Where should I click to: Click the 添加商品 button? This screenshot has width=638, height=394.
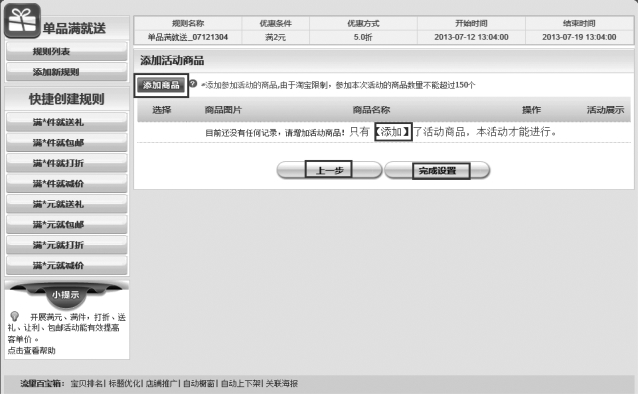pyautogui.click(x=161, y=85)
